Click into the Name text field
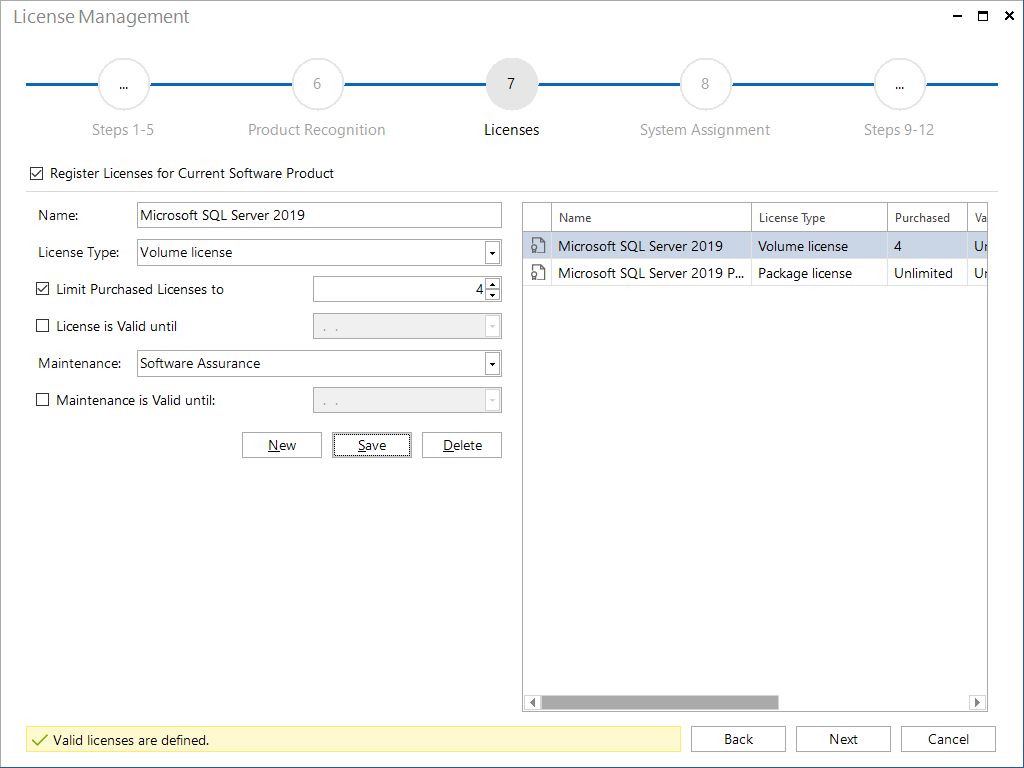Screen dimensions: 1024x768 [x=319, y=215]
